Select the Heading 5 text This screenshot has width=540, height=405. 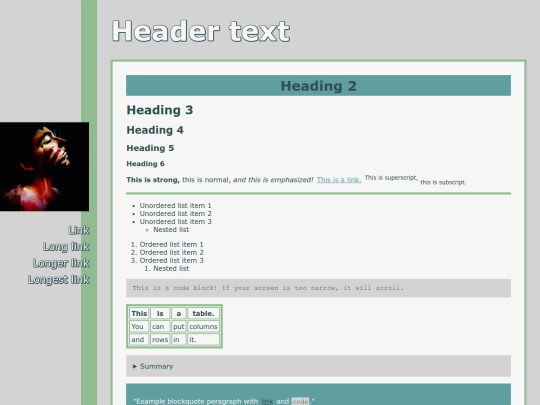click(150, 148)
